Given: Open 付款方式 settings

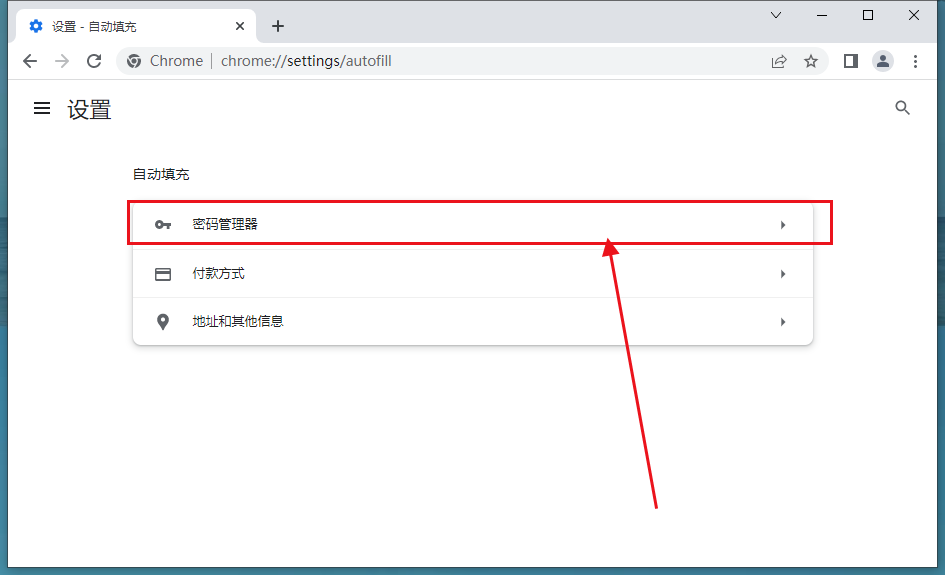Looking at the screenshot, I should [473, 274].
